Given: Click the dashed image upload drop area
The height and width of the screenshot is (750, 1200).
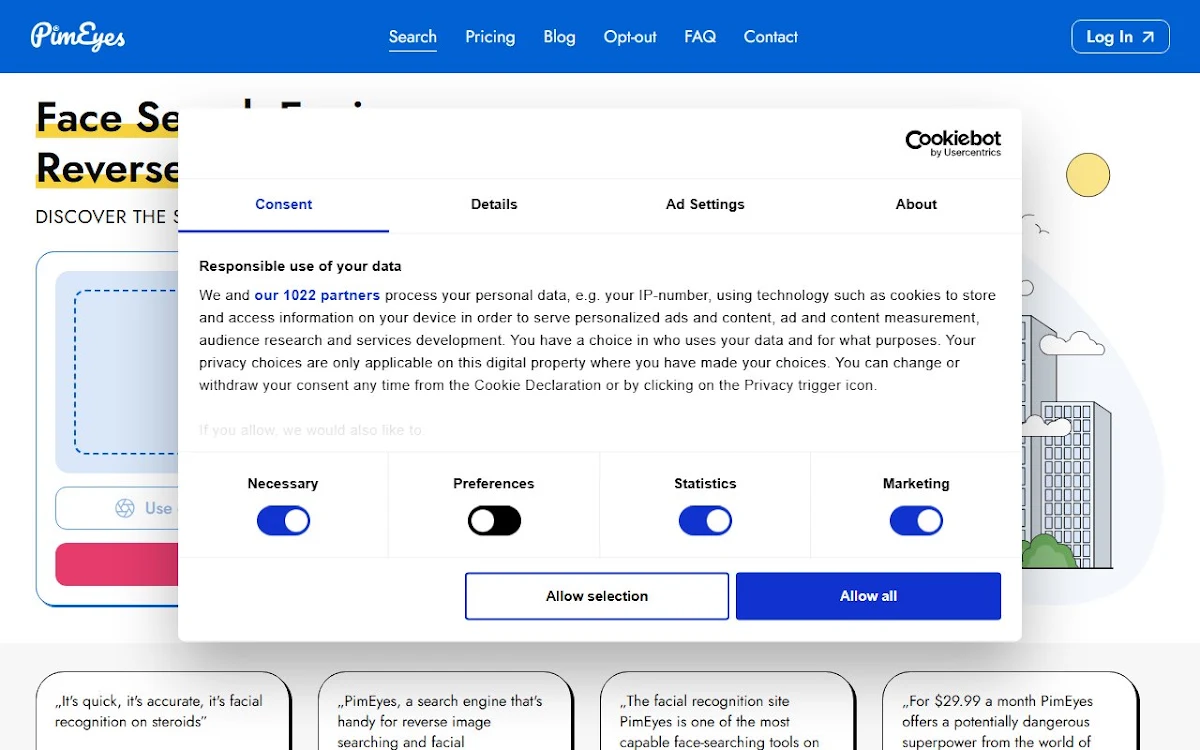Looking at the screenshot, I should click(126, 372).
